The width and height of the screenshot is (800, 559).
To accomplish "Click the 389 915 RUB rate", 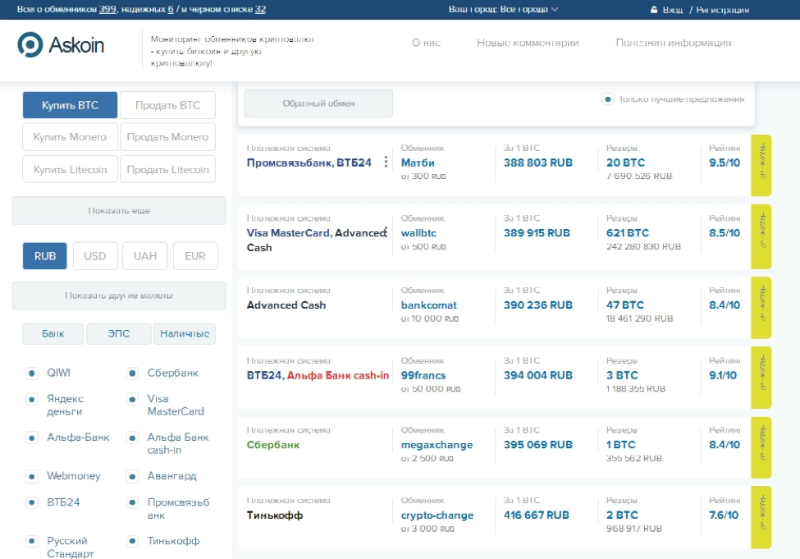I will (537, 233).
